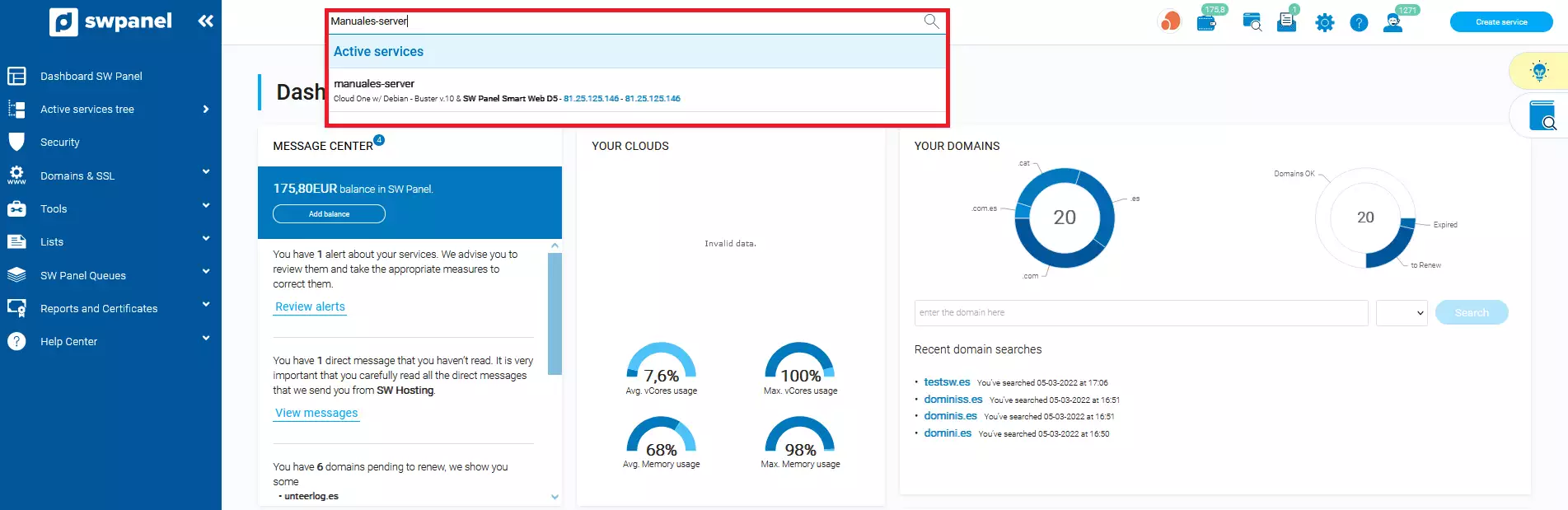This screenshot has height=510, width=1568.
Task: Click the question mark help icon
Action: coord(1359,23)
